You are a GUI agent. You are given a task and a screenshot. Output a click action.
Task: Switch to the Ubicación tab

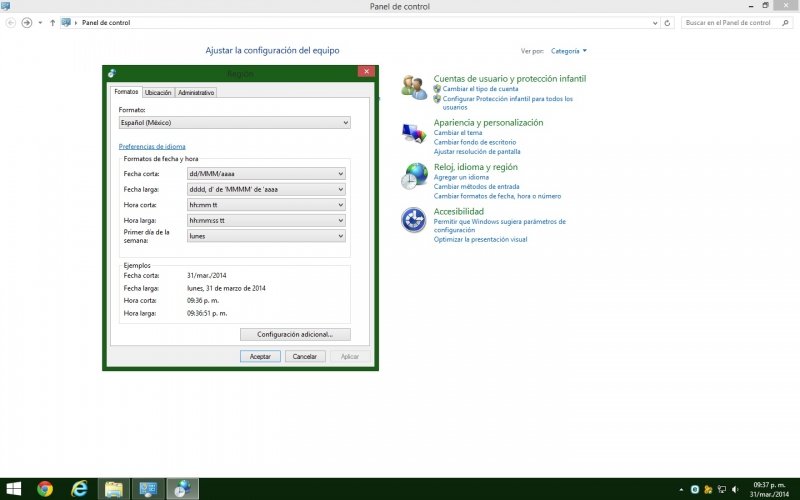click(x=158, y=92)
